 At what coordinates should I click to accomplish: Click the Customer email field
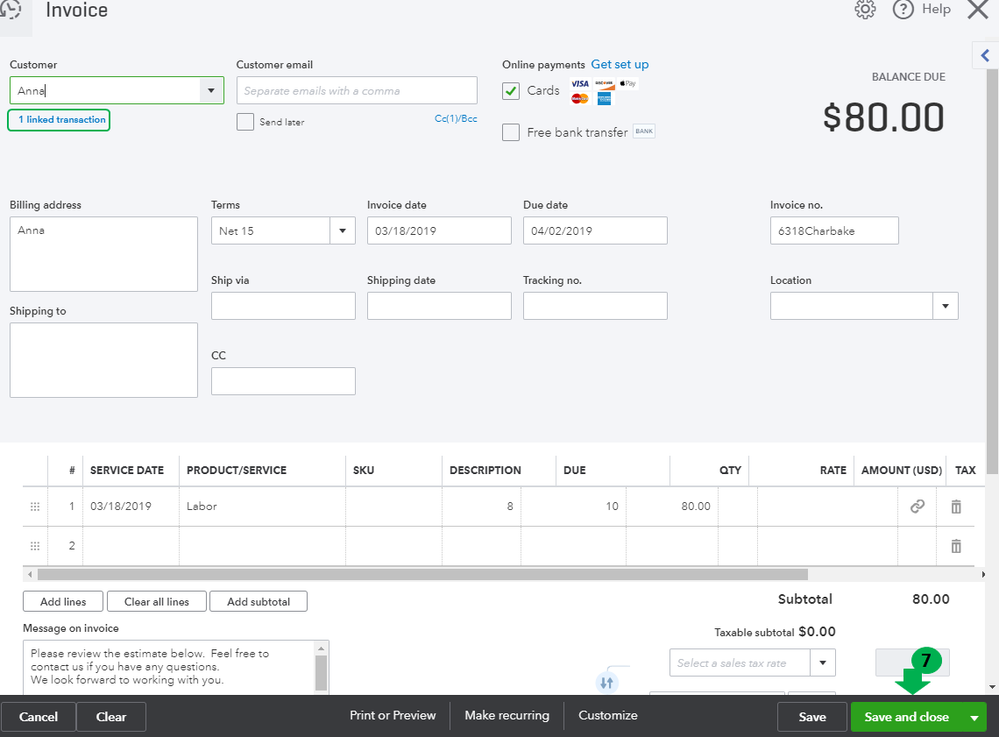pyautogui.click(x=357, y=90)
